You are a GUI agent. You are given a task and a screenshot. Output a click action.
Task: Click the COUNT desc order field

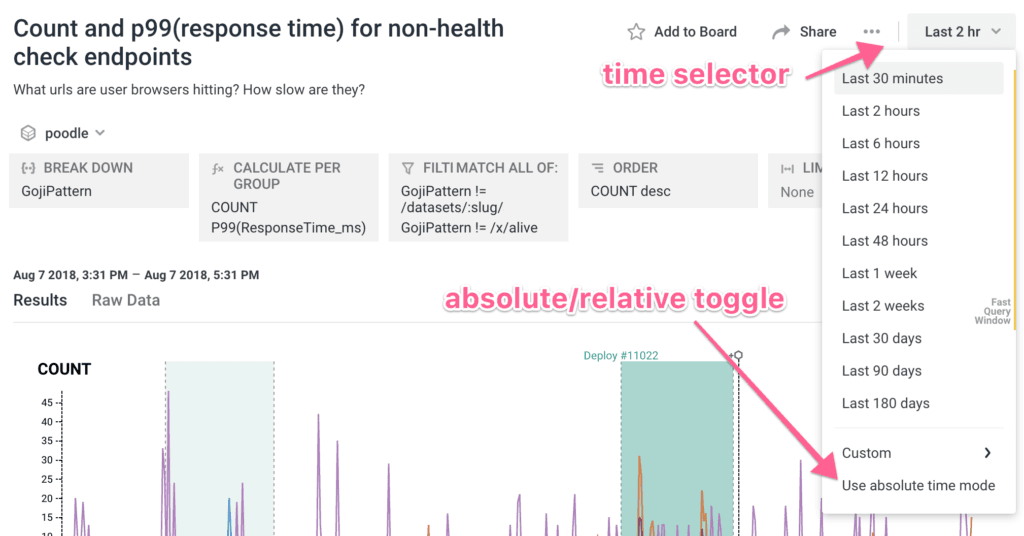(x=630, y=191)
